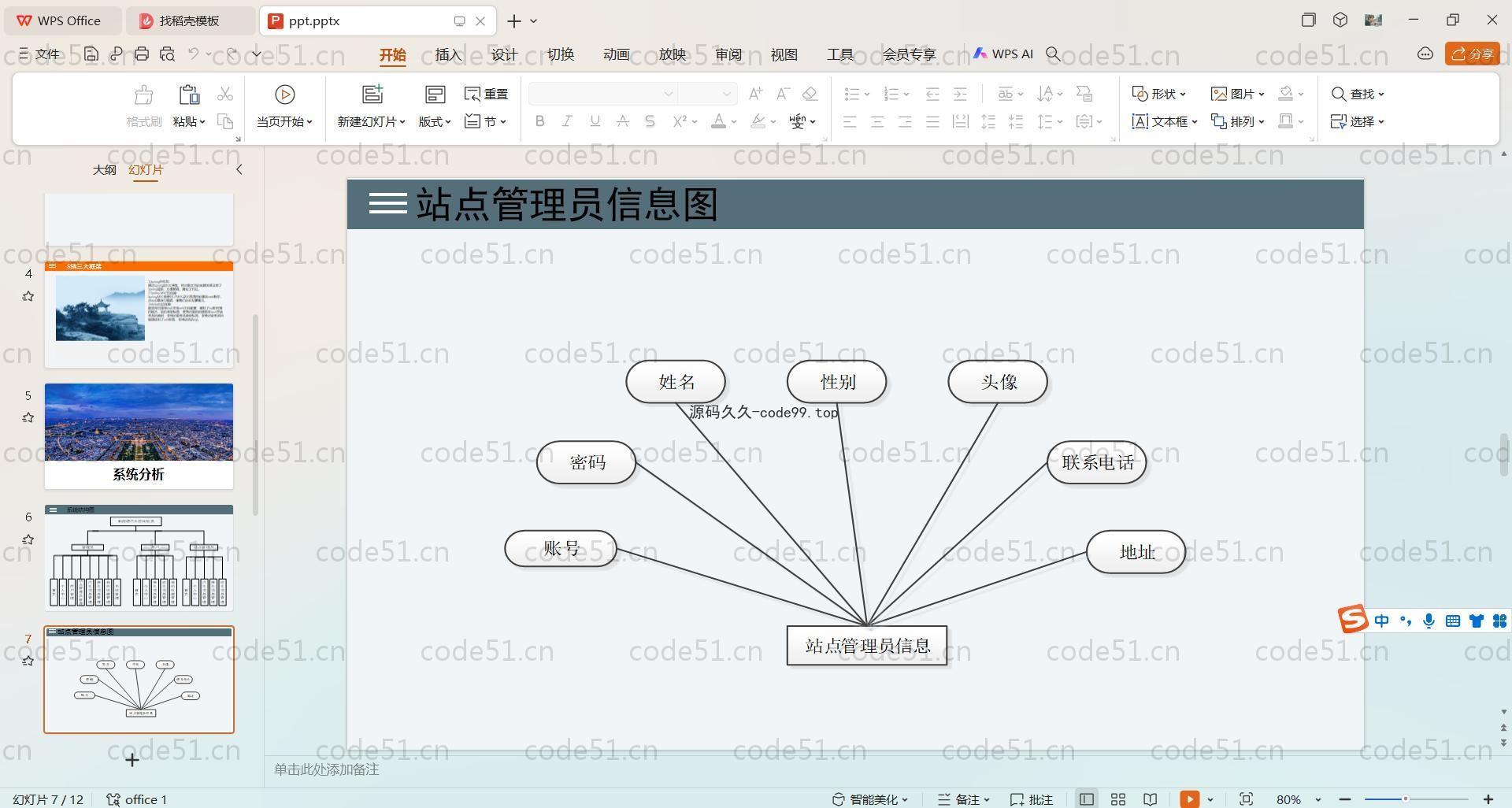Toggle center text alignment
Viewport: 1512px width, 808px height.
point(877,121)
